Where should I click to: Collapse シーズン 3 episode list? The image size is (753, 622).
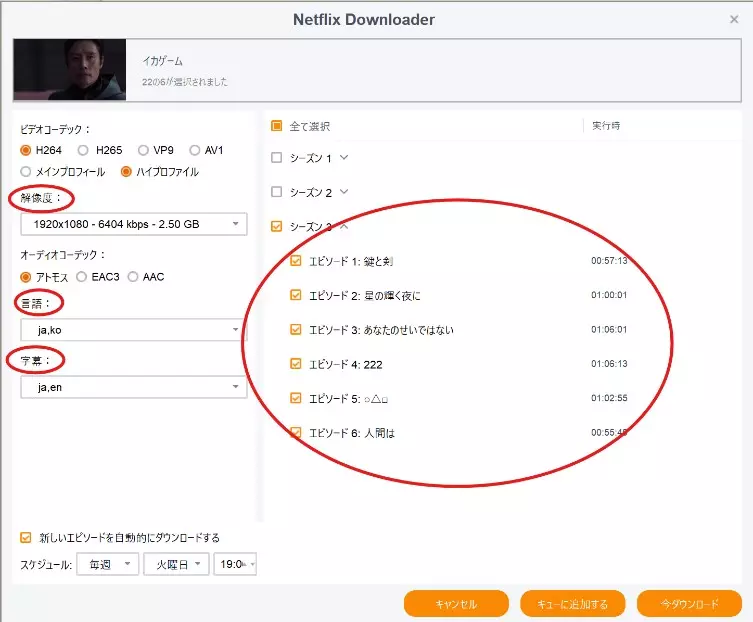(344, 226)
